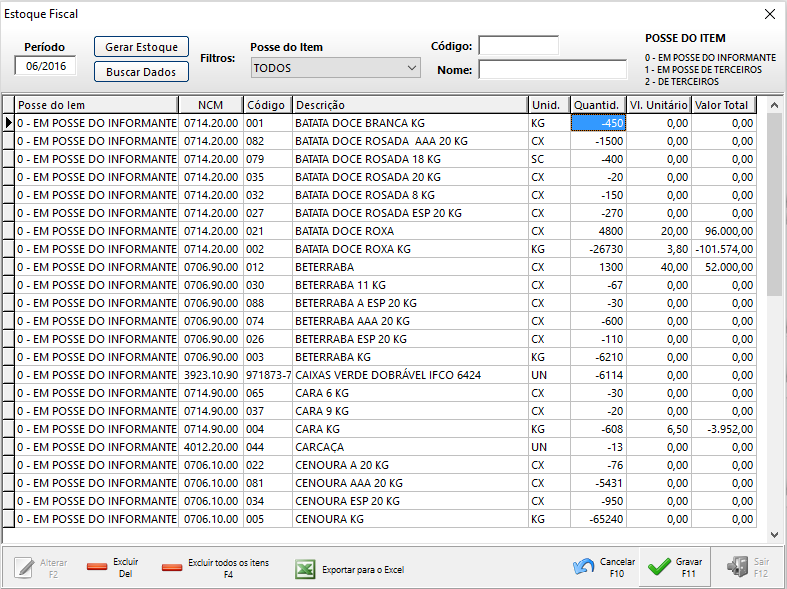Click the CAIXAS VERDE DOBRÁVEL IFCO 6424 cell

coord(410,375)
